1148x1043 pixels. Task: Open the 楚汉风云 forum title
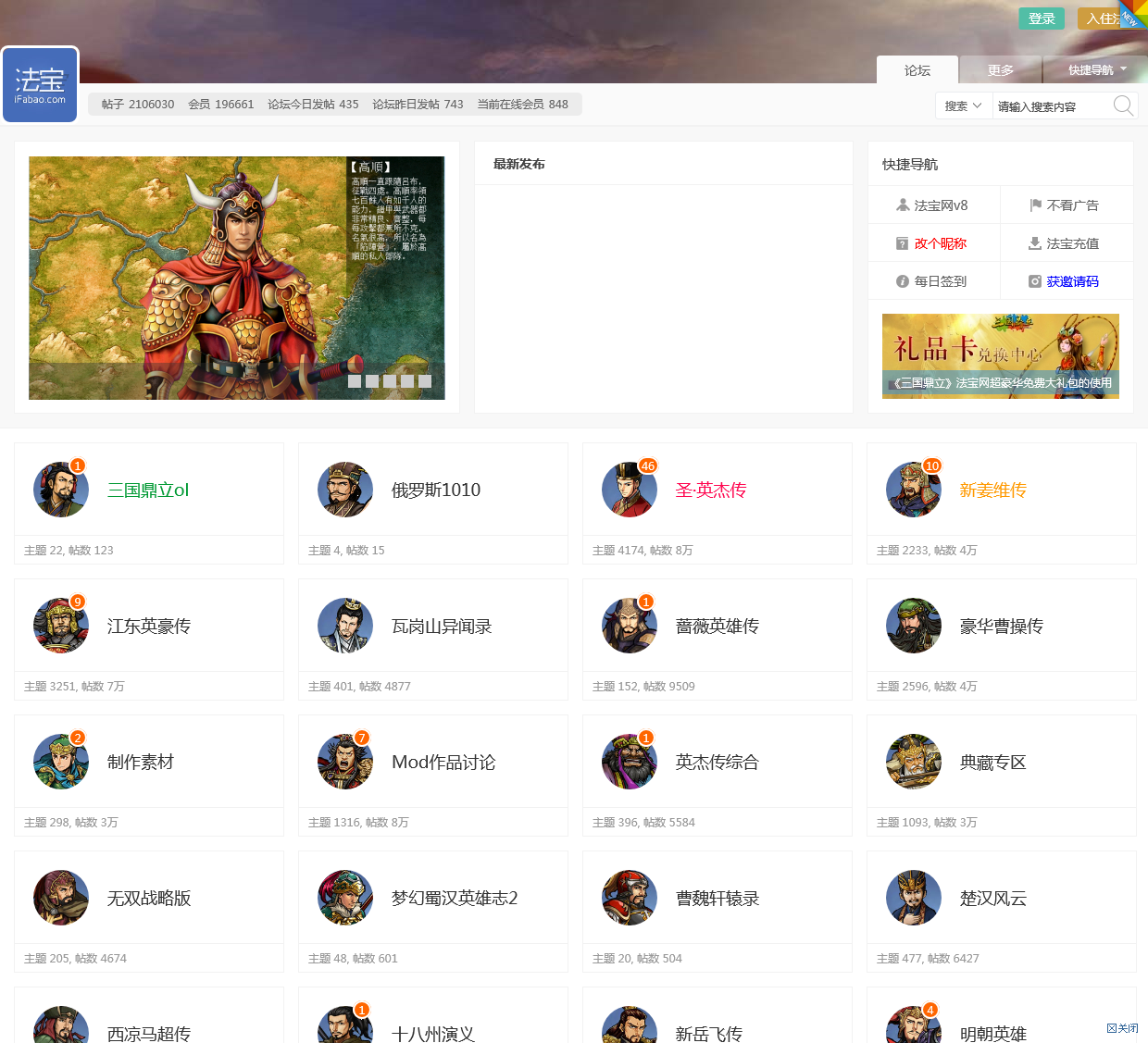[993, 899]
